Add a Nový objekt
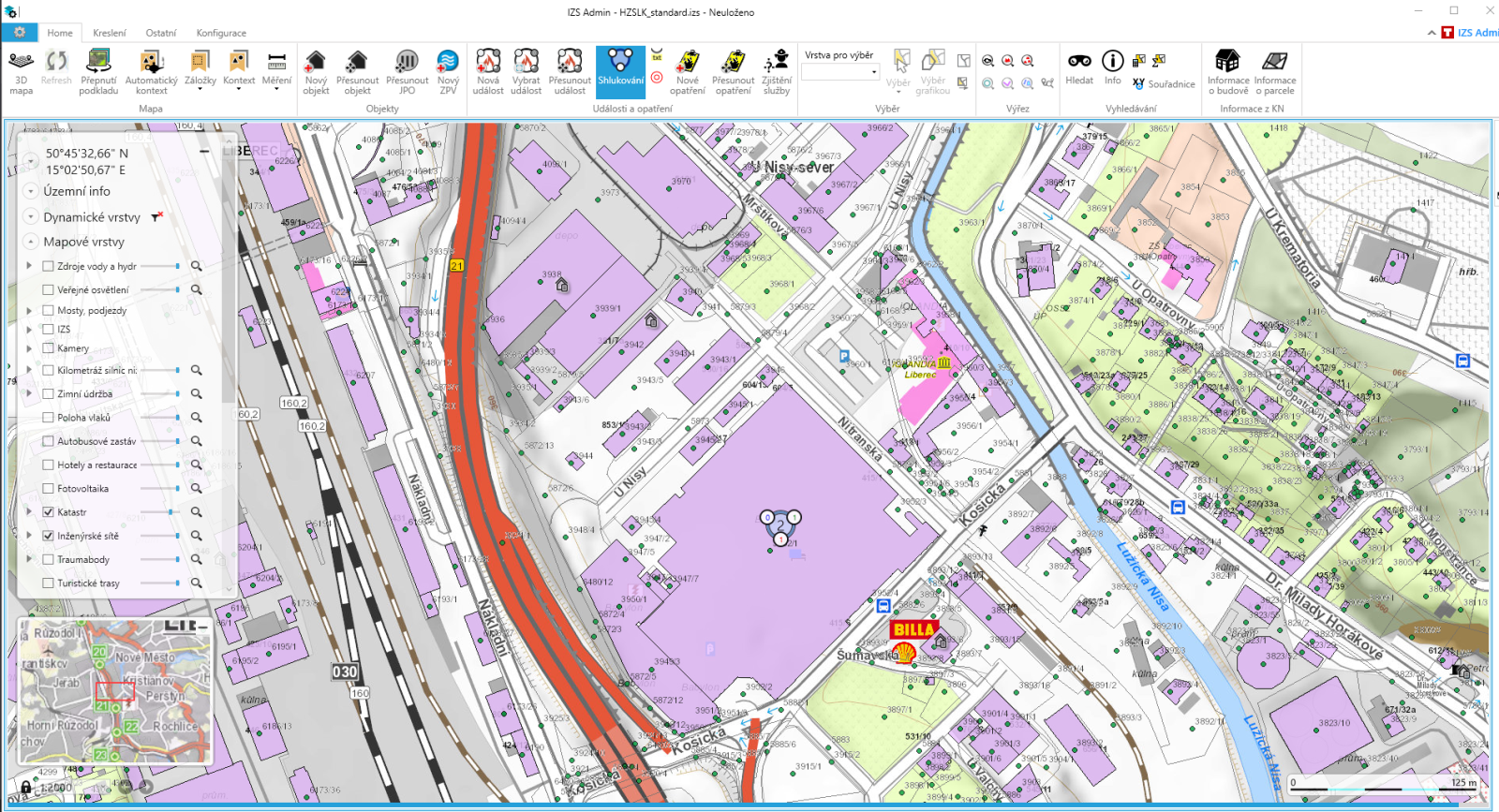This screenshot has height=812, width=1499. (316, 72)
